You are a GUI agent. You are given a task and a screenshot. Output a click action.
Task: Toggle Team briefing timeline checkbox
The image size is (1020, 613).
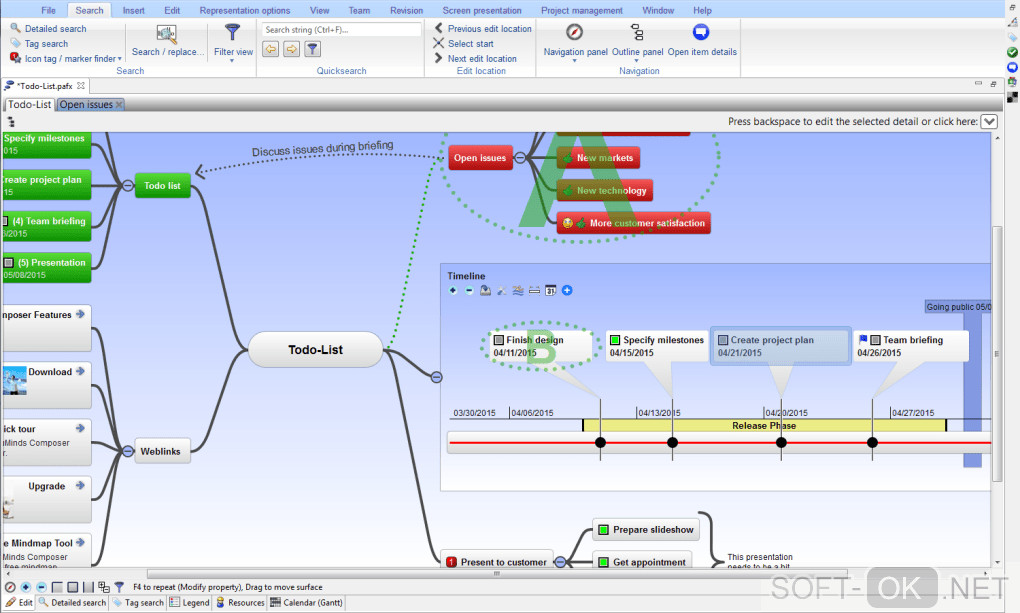pos(876,340)
